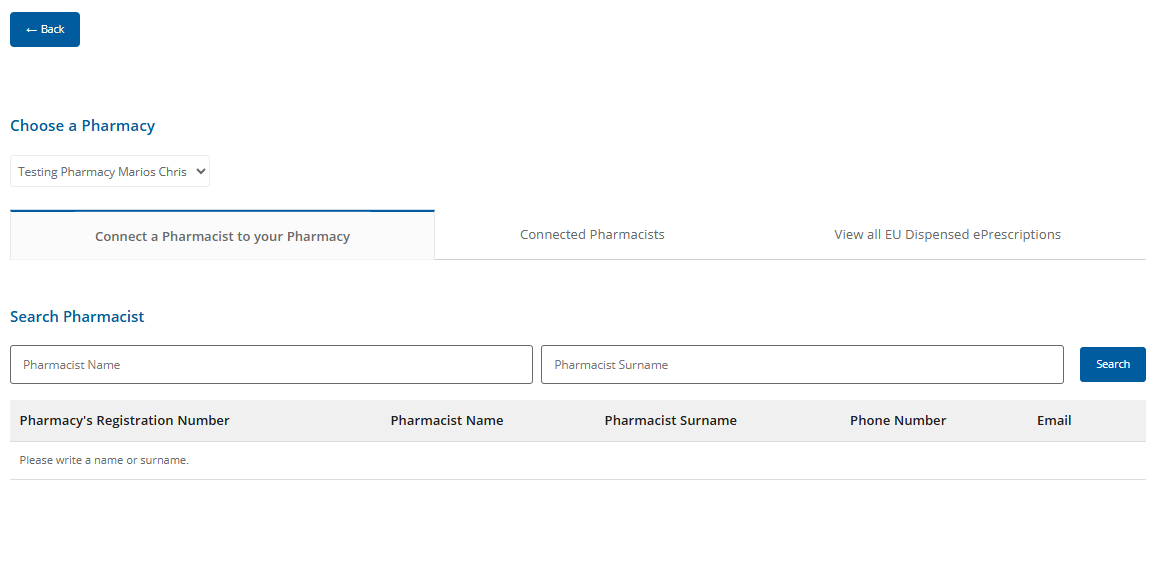
Task: Click the word 'Back' inside the blue button
Action: click(x=53, y=30)
